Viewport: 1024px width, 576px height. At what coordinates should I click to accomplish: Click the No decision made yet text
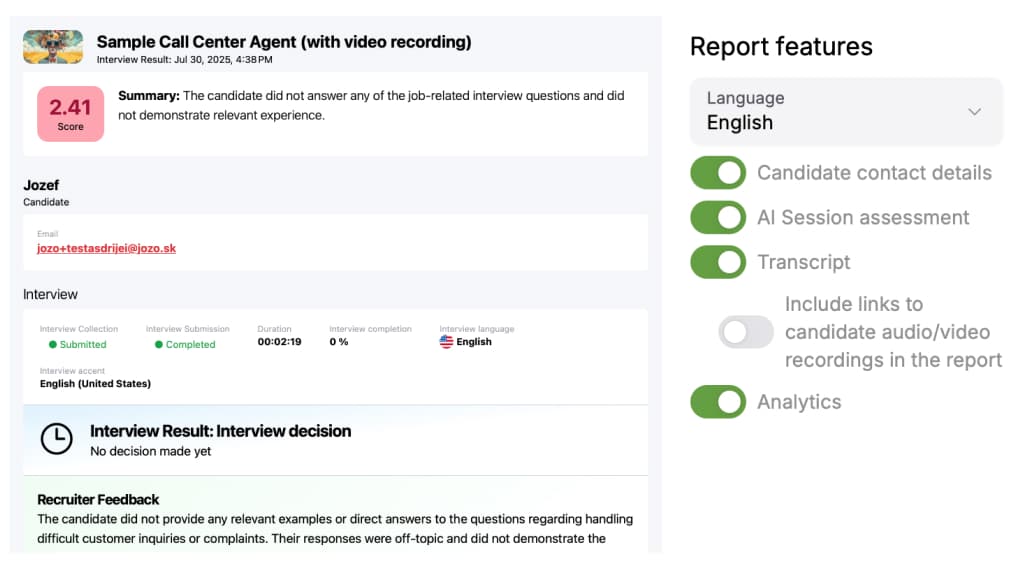(x=151, y=451)
